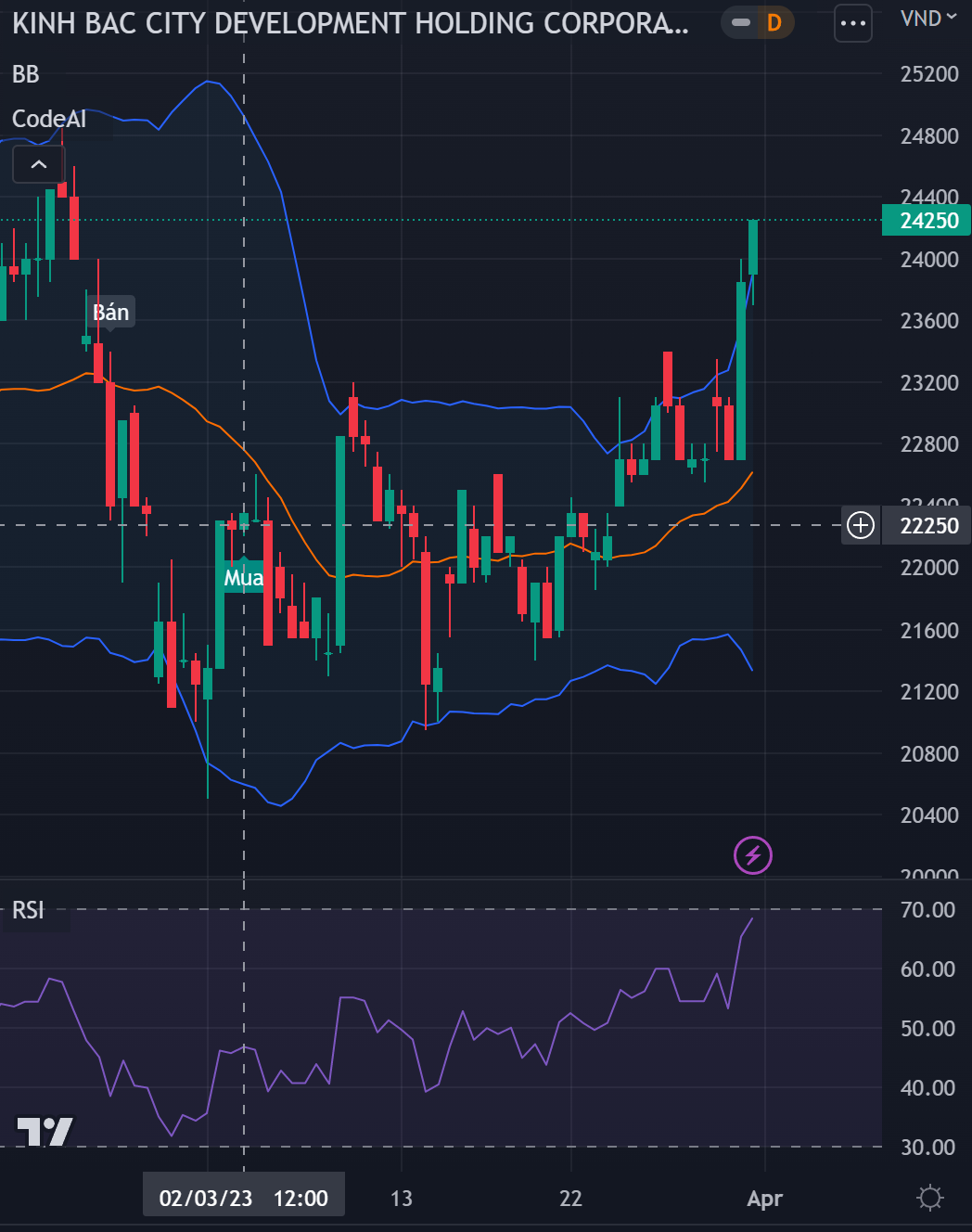Select the BB indicator label
972x1232 pixels.
click(x=26, y=74)
